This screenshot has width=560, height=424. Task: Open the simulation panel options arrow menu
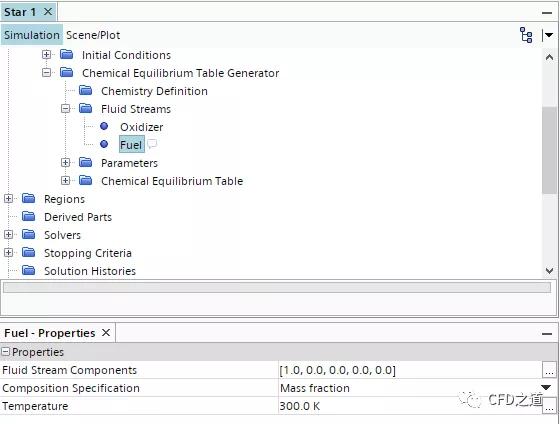[x=548, y=35]
